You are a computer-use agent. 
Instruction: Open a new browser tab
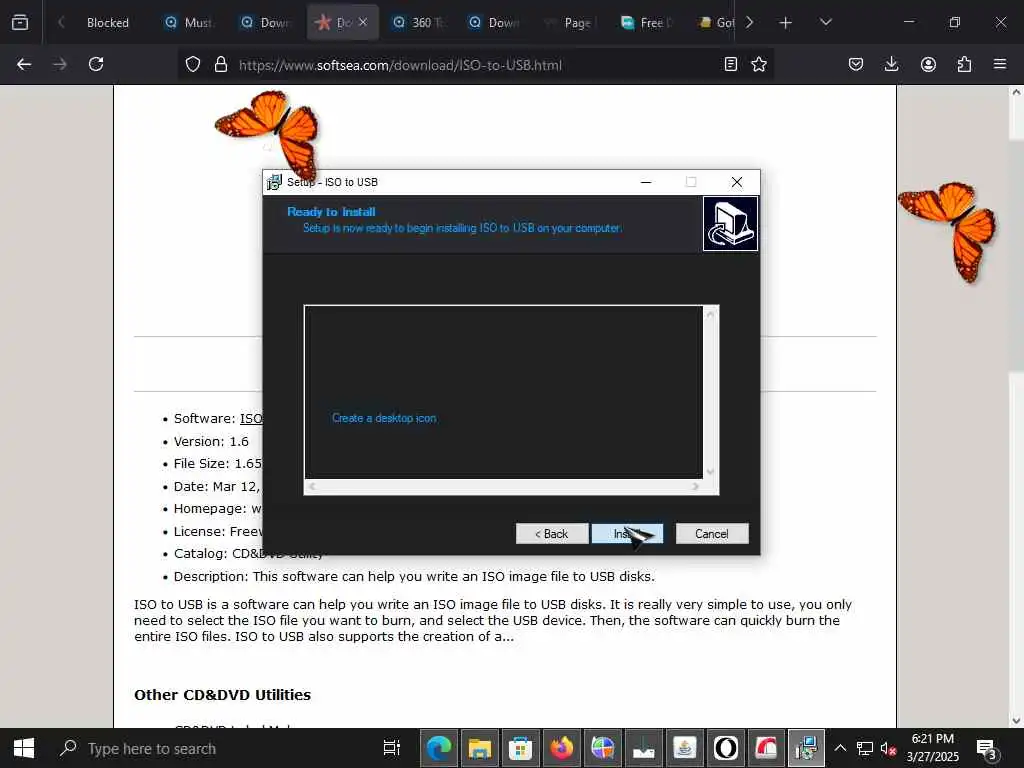[786, 23]
